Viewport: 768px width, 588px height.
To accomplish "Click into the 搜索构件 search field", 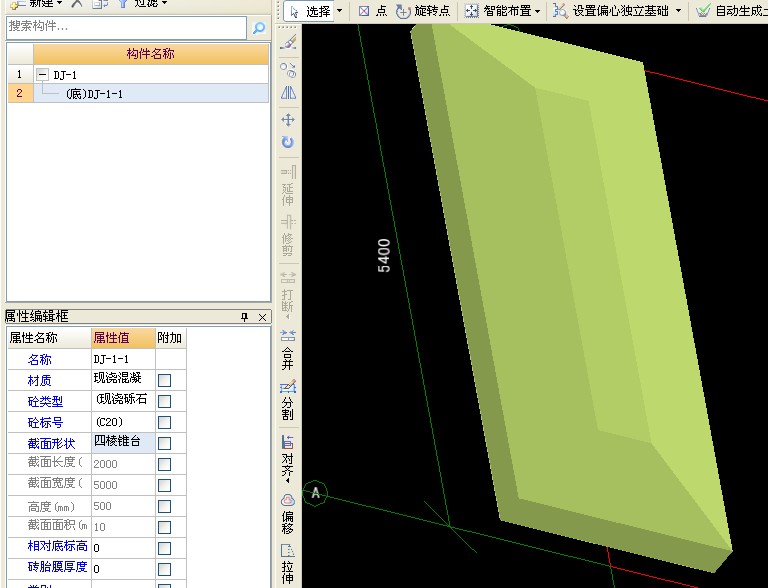I will coord(126,27).
